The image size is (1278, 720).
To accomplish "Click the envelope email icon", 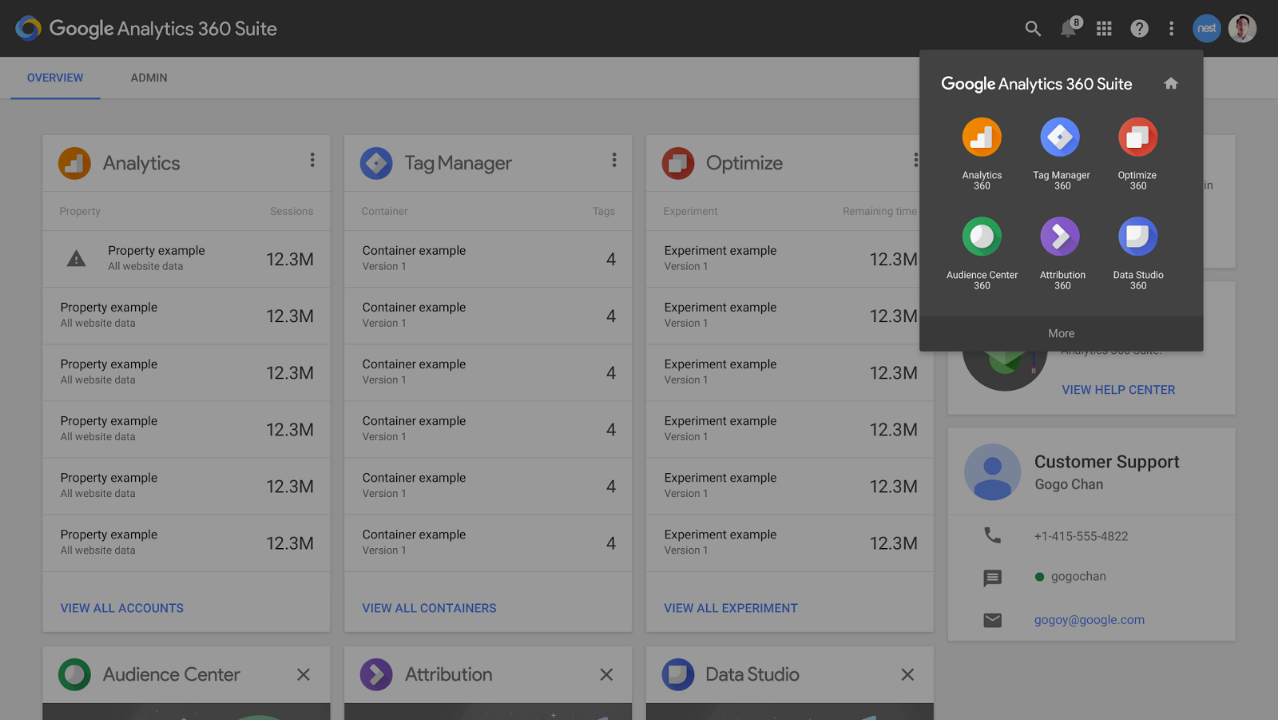I will tap(992, 620).
